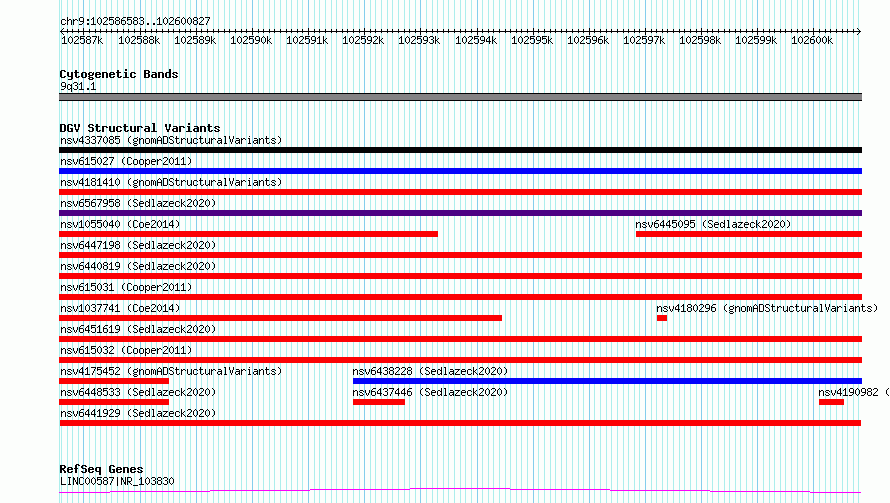
Task: Open the Cytogenetic Bands track title
Action: [119, 74]
